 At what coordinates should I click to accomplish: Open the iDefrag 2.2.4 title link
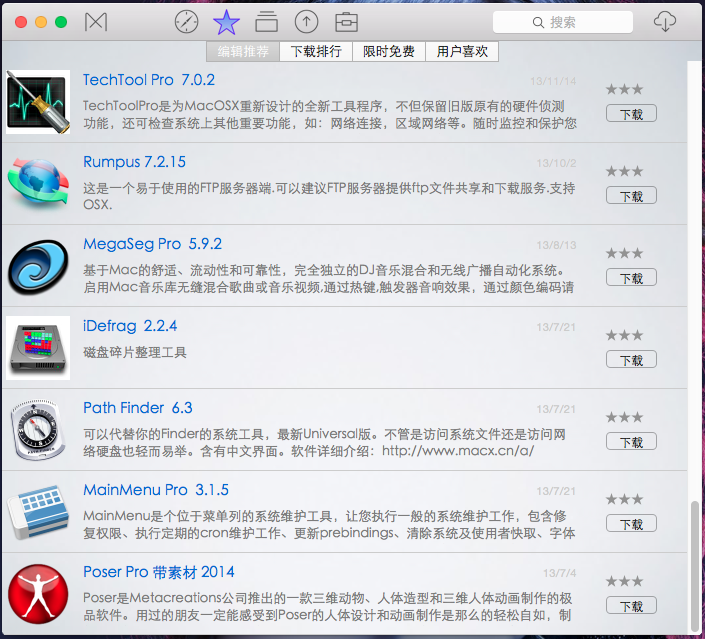130,326
